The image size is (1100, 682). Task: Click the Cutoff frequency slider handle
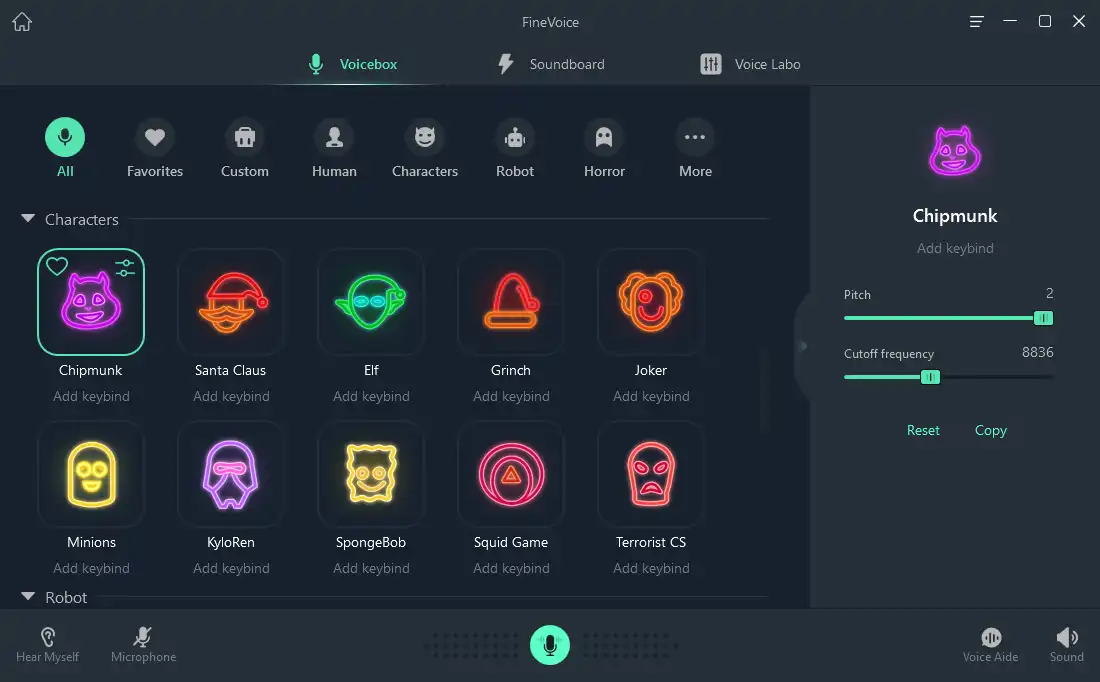tap(930, 377)
